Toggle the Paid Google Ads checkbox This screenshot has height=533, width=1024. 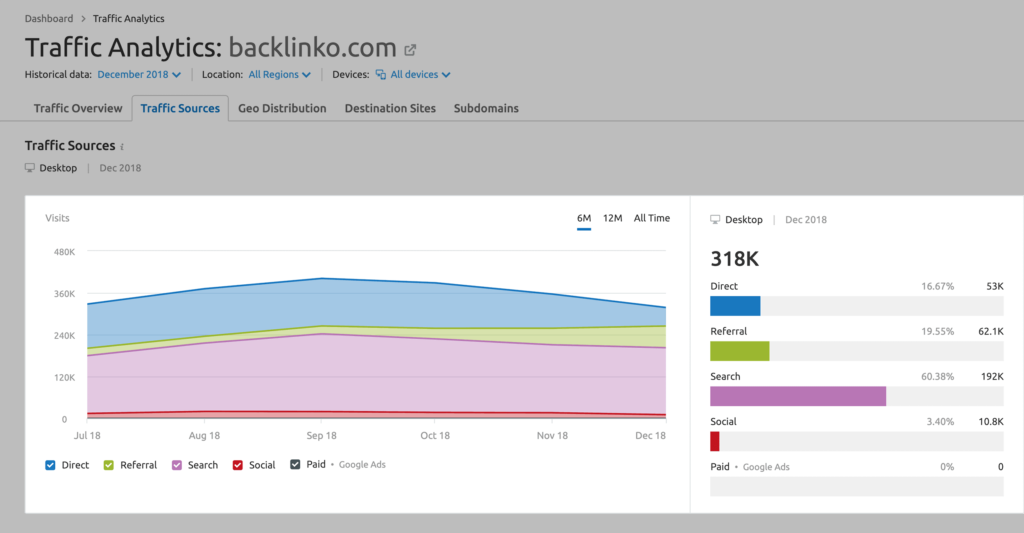point(295,465)
